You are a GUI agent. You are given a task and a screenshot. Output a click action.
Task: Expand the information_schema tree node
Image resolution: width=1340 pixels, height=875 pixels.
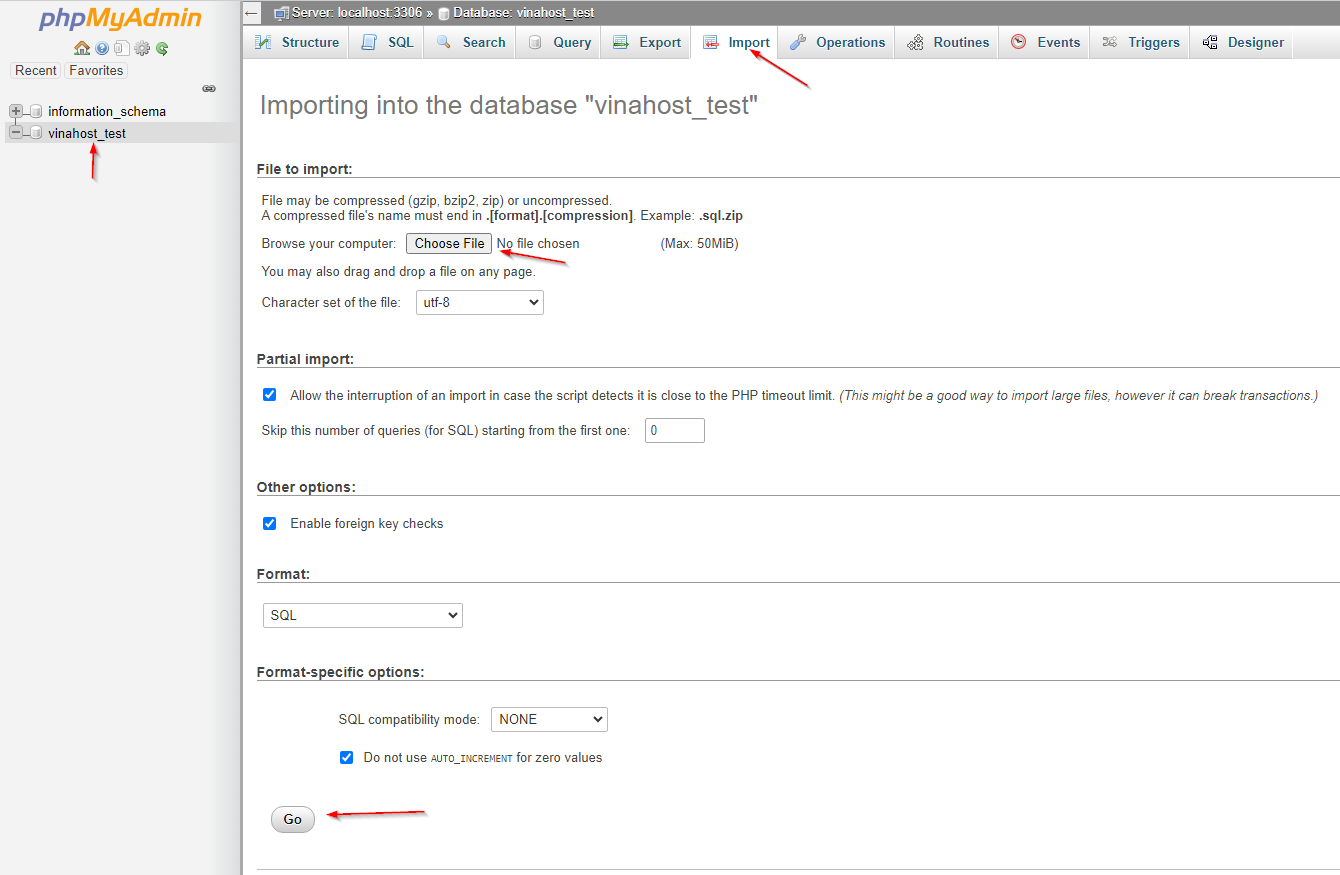point(16,111)
